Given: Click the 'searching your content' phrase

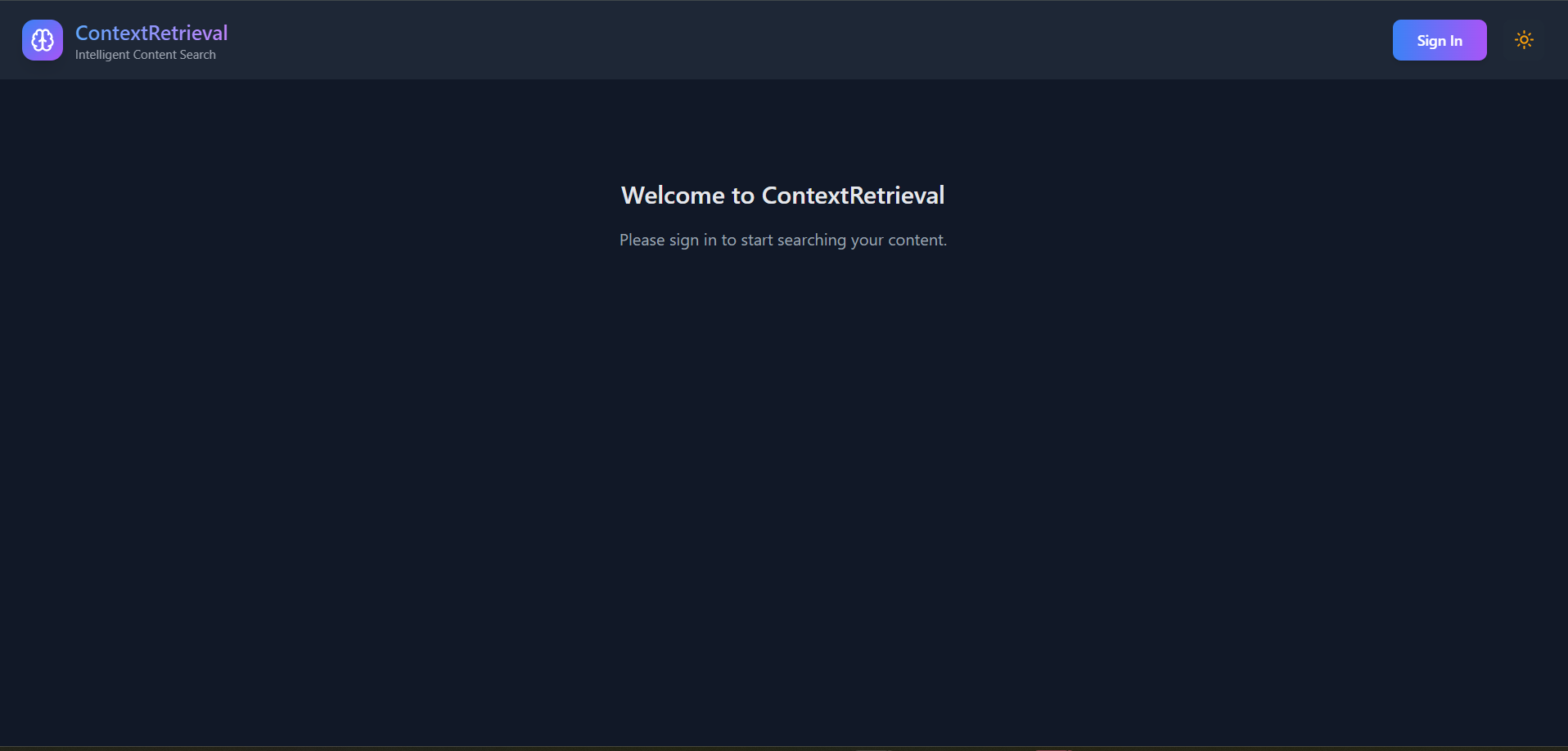Looking at the screenshot, I should point(862,240).
